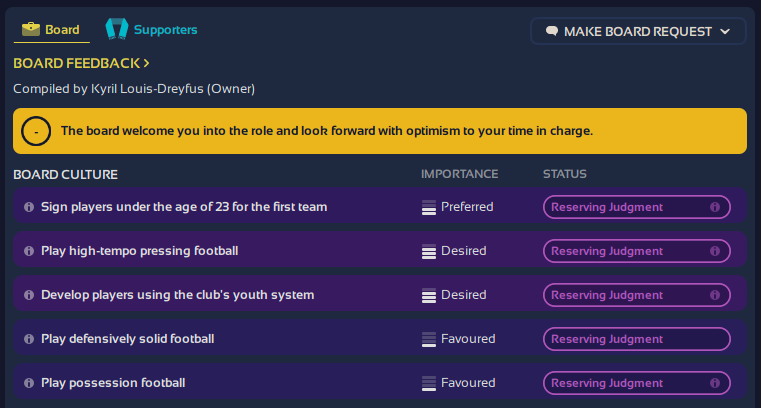Click info icon in high-tempo pressing status pill
Viewport: 761px width, 408px height.
click(715, 251)
